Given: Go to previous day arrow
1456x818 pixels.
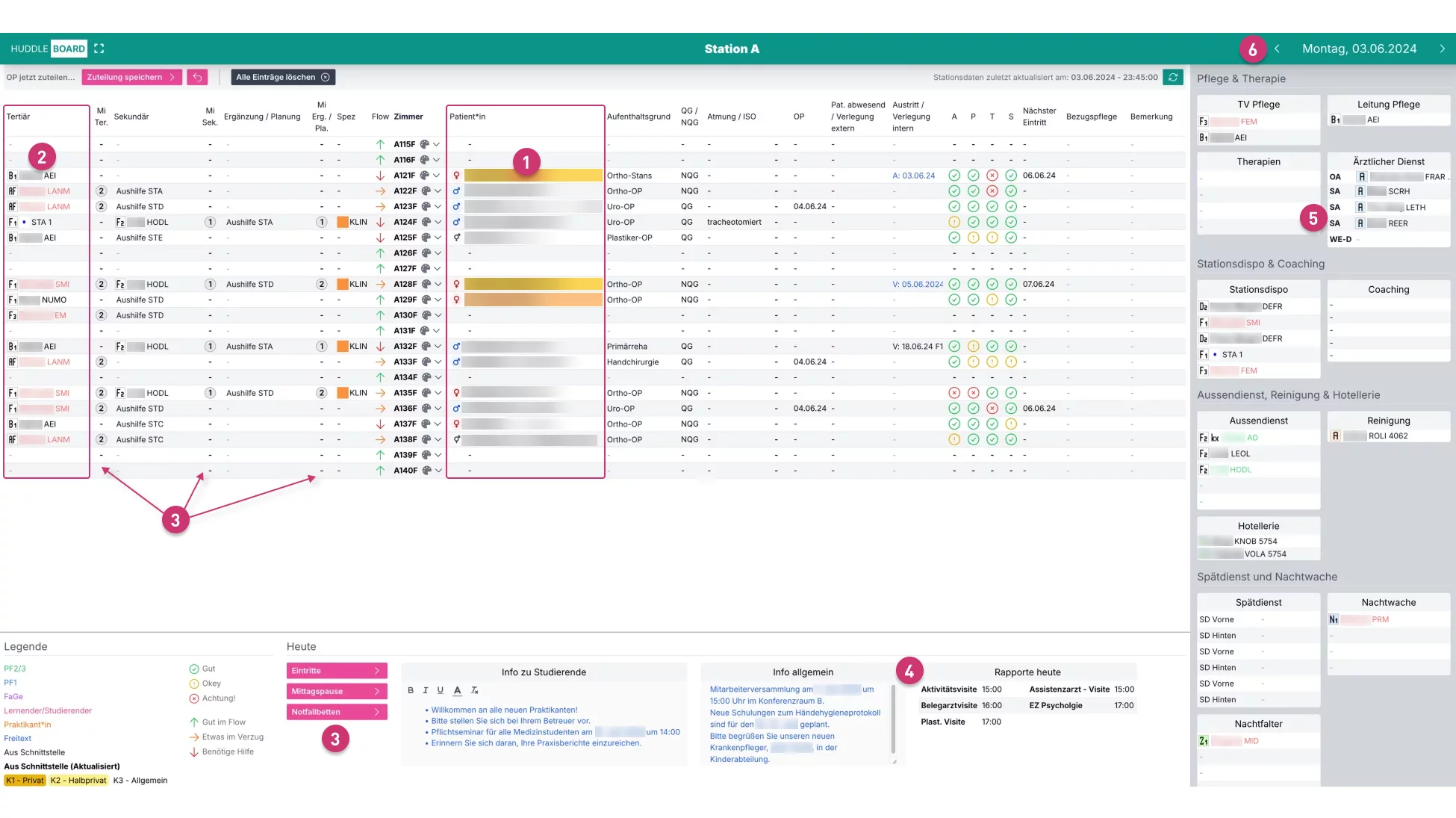Looking at the screenshot, I should tap(1278, 49).
